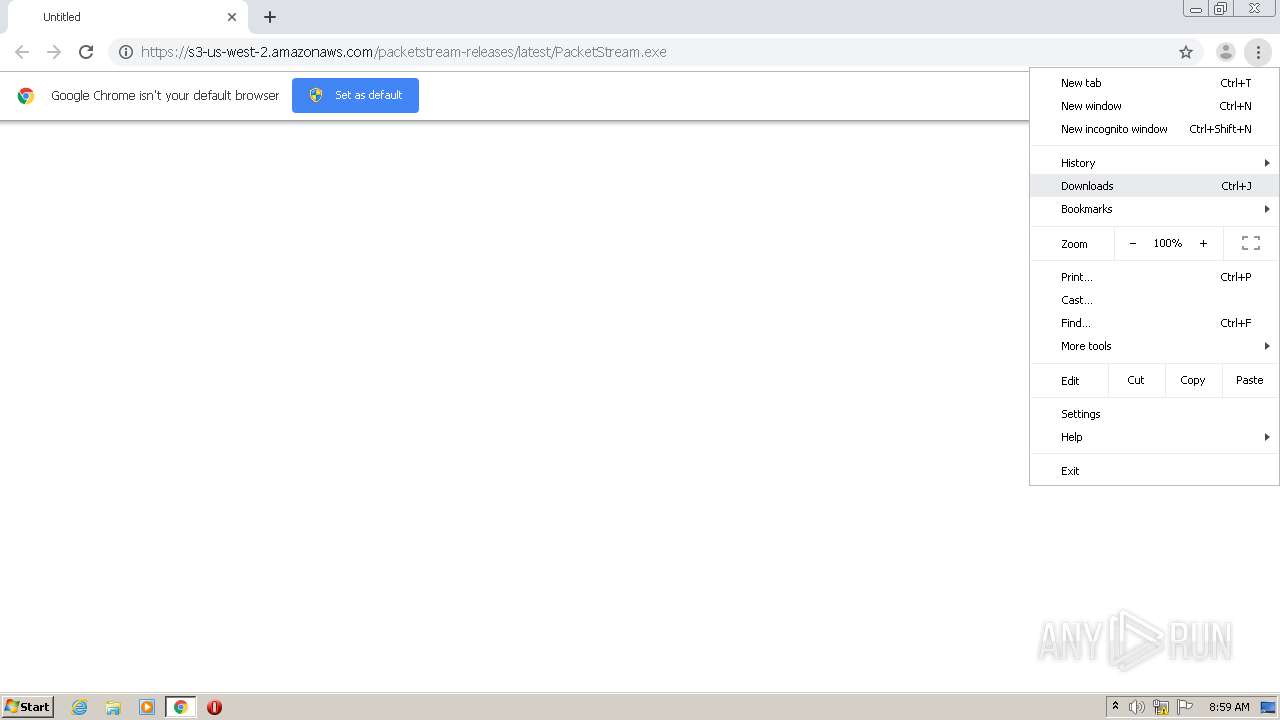Decrease zoom with the minus button
Screen dimensions: 1280x720
pos(1132,243)
